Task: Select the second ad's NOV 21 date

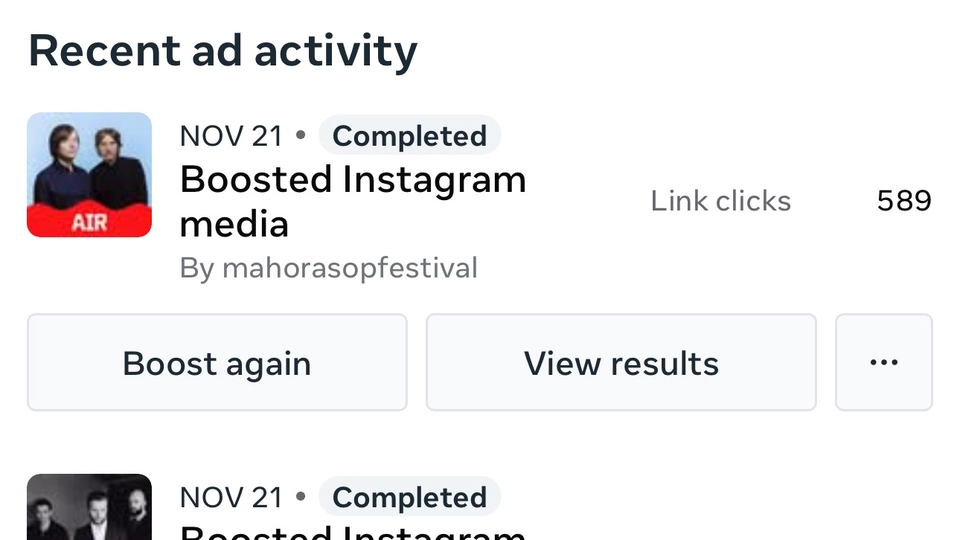Action: point(231,497)
